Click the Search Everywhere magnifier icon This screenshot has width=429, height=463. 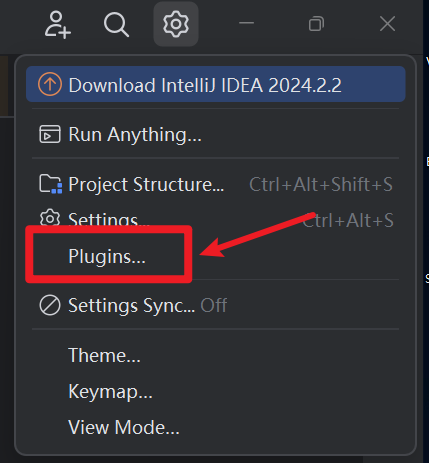tap(116, 24)
